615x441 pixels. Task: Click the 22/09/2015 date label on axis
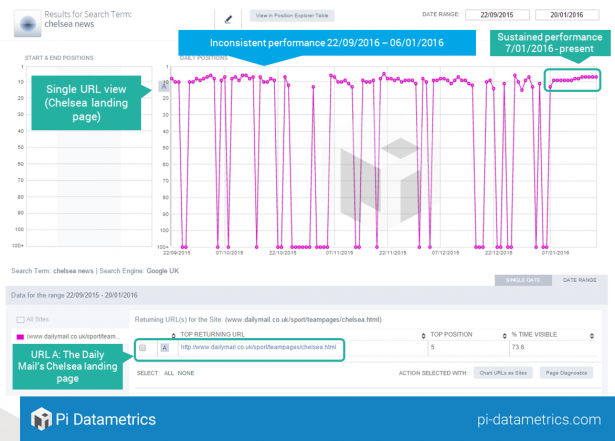click(176, 253)
